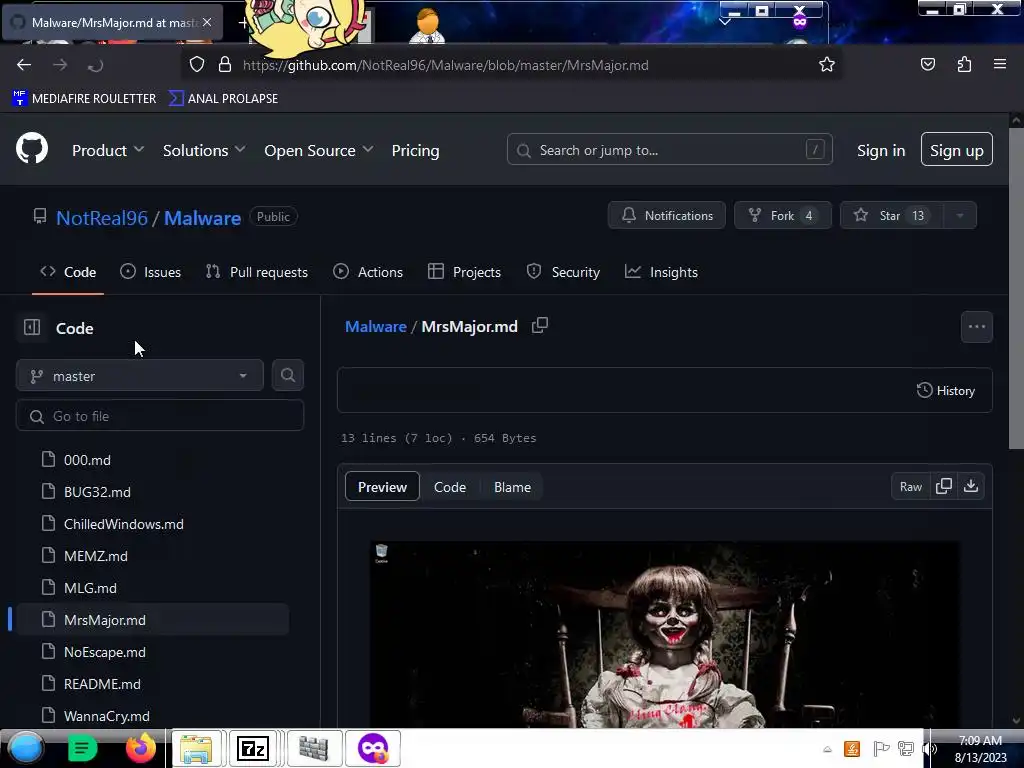Click the Go to file input
This screenshot has height=768, width=1024.
[x=160, y=416]
